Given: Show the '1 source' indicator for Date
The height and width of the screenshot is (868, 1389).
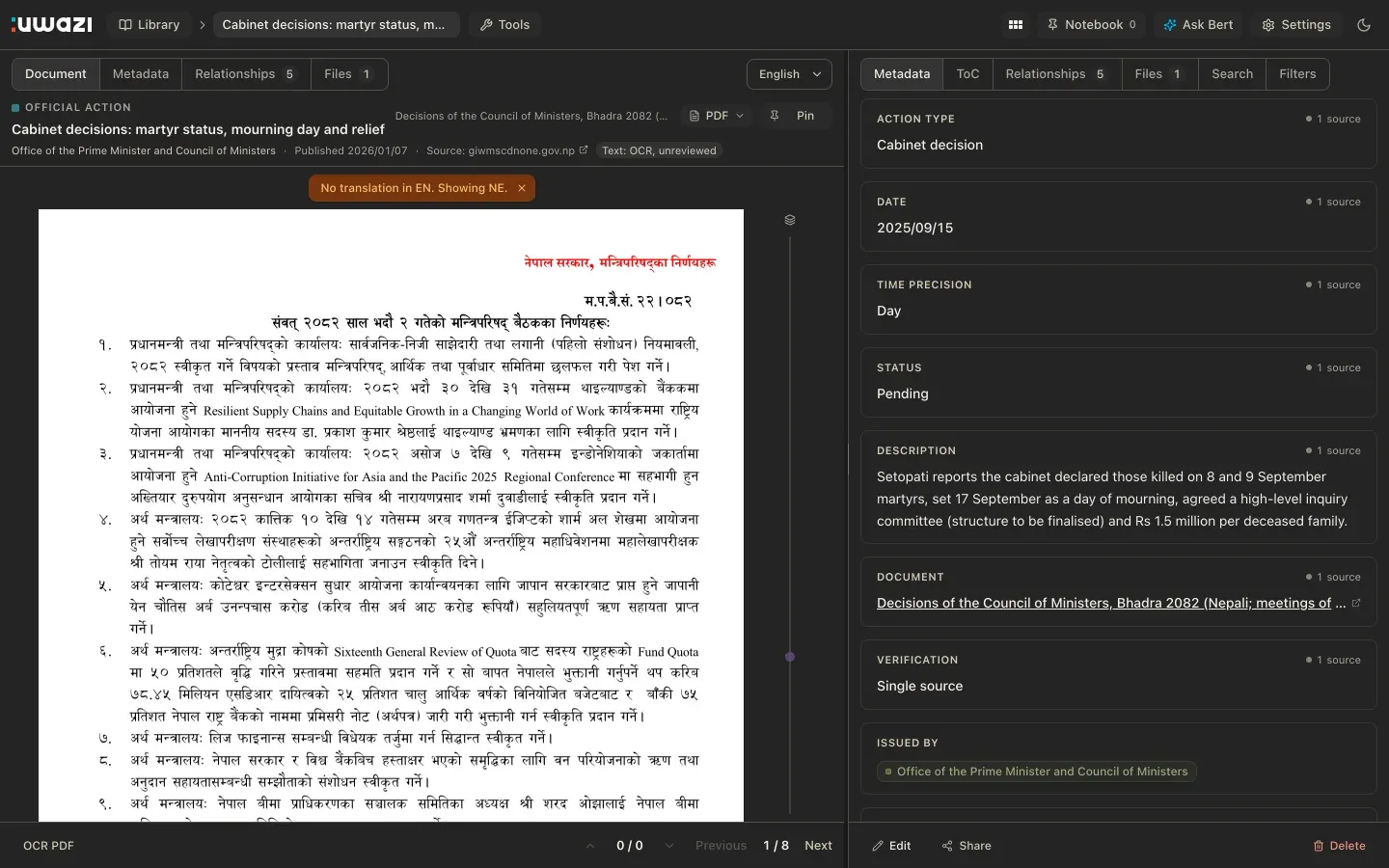Looking at the screenshot, I should 1333,202.
